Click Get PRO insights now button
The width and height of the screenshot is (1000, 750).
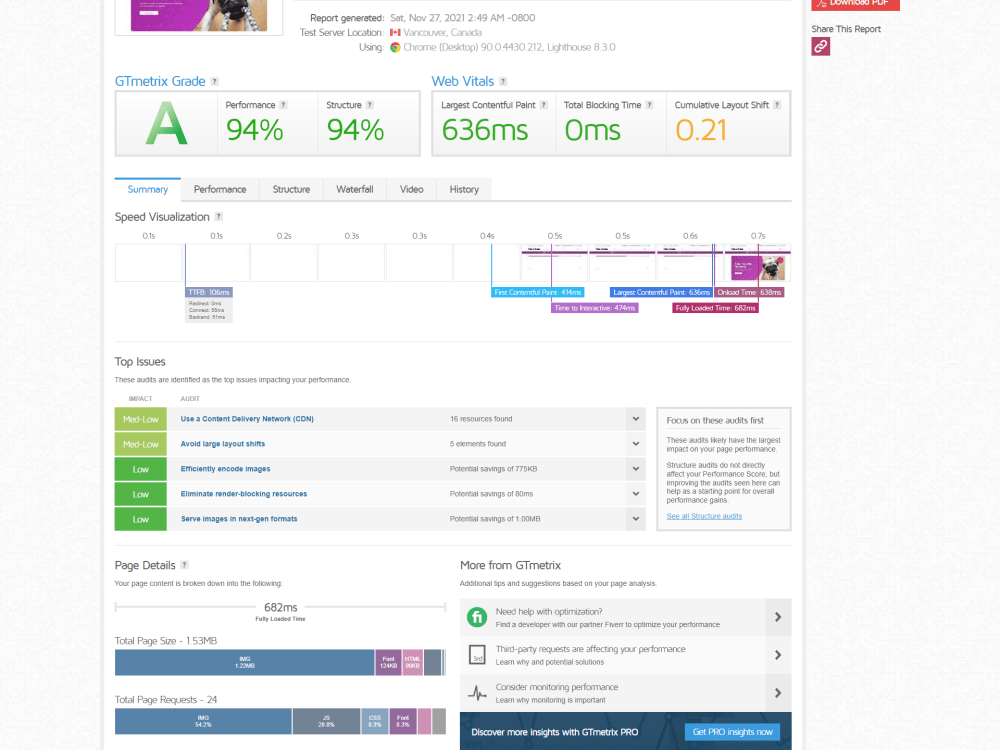(732, 732)
